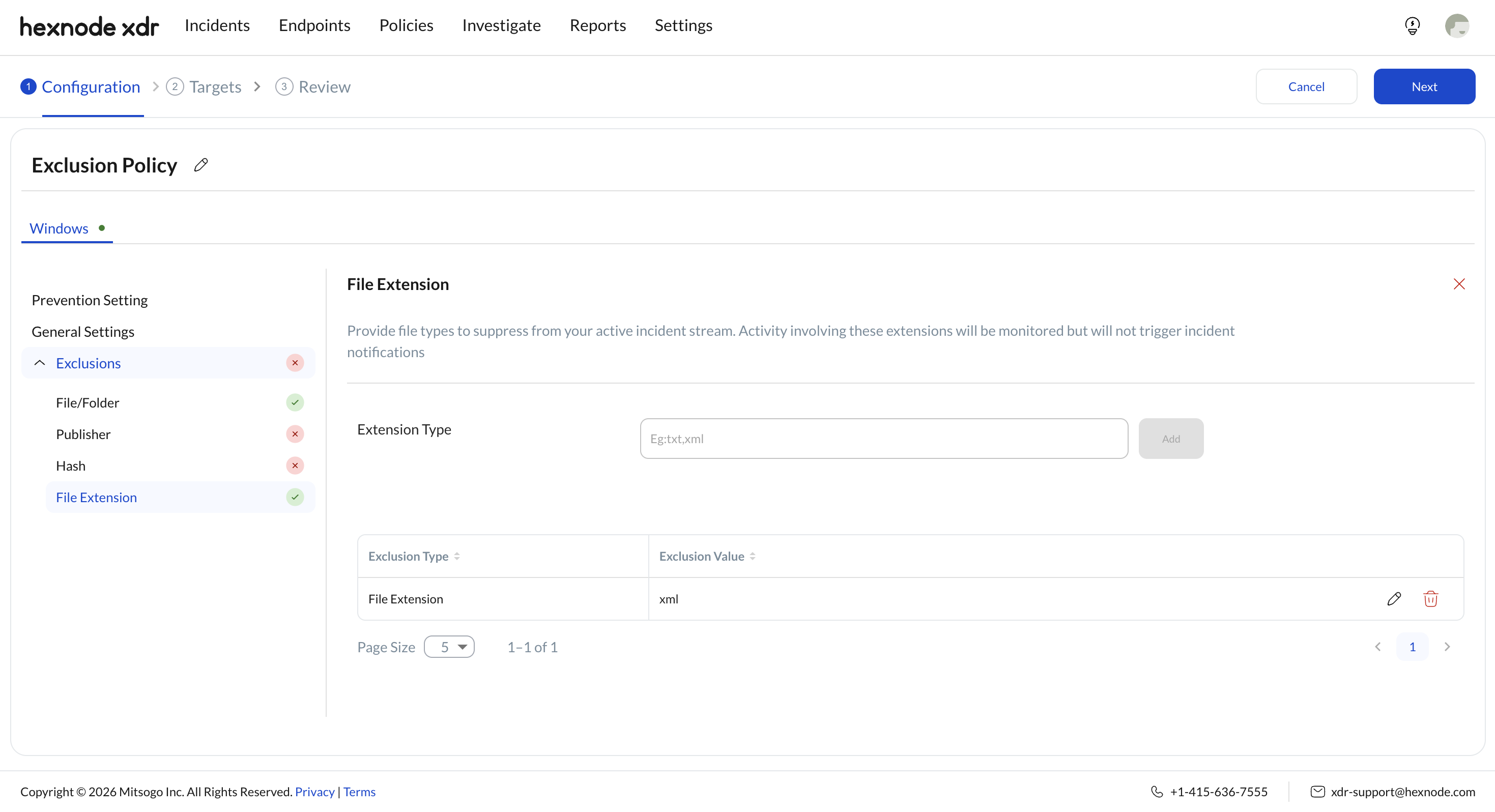This screenshot has width=1495, height=812.
Task: Go to previous page arrow
Action: 1378,647
